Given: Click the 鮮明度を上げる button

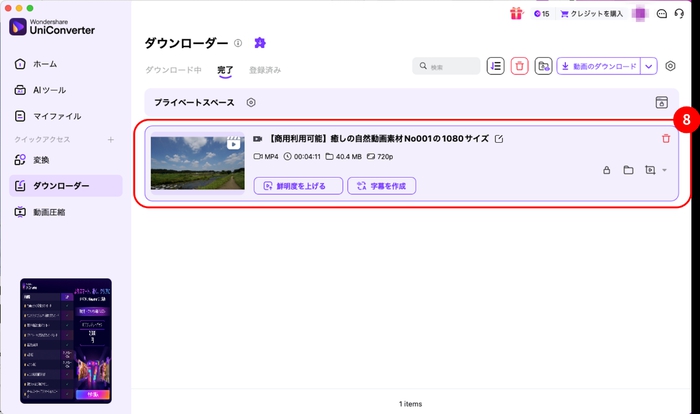Looking at the screenshot, I should point(298,185).
